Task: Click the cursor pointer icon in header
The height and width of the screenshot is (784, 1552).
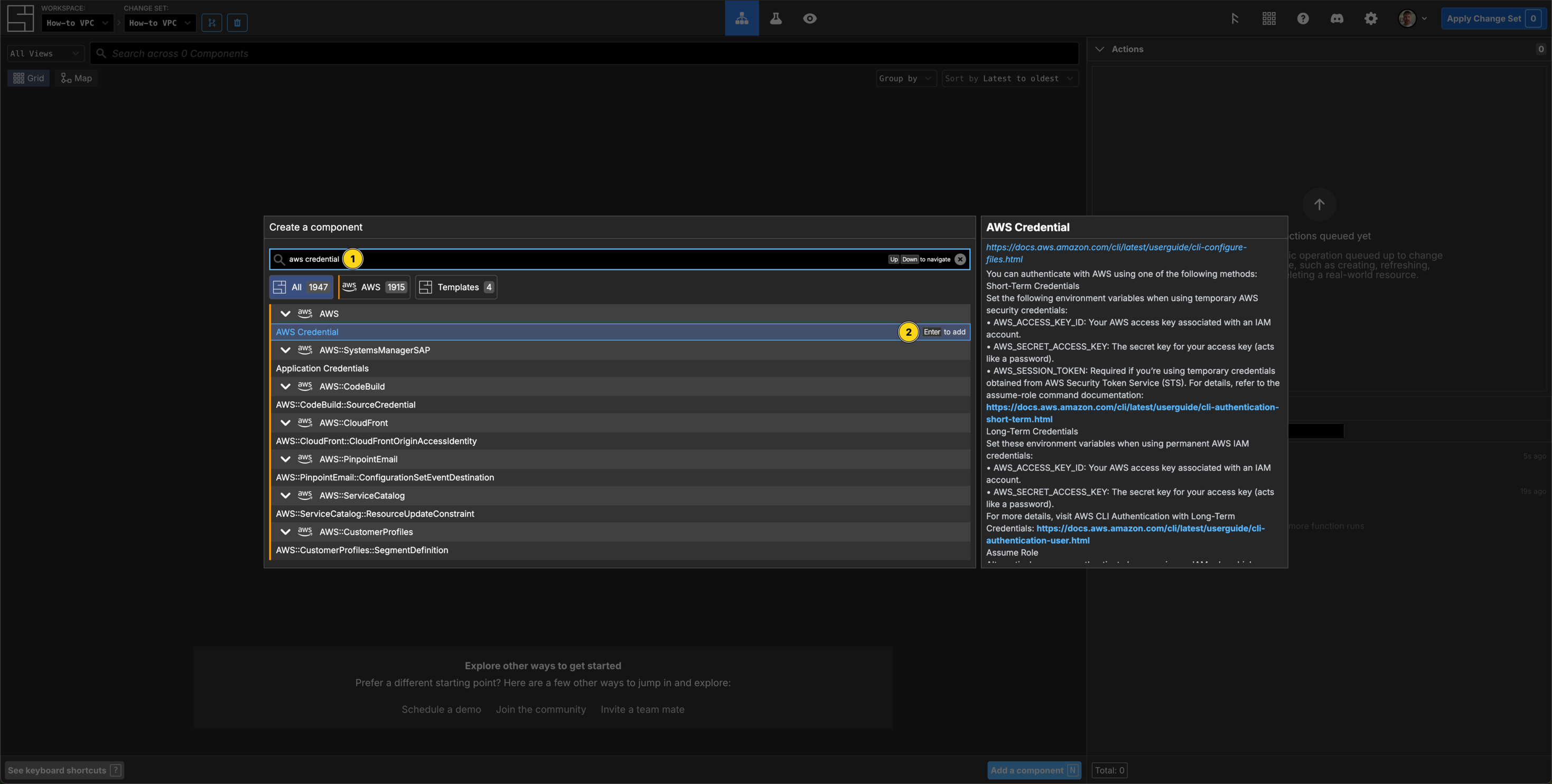Action: [1235, 18]
